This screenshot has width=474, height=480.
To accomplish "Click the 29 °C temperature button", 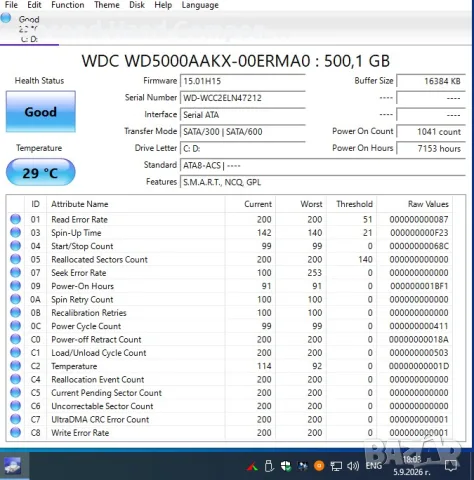I will point(41,172).
